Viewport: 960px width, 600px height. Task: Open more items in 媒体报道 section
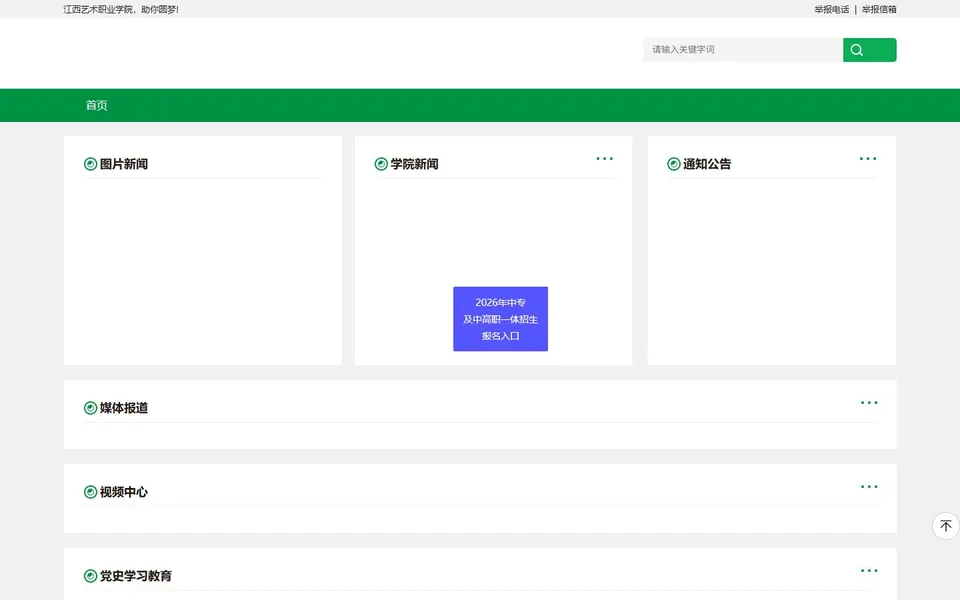[x=869, y=403]
